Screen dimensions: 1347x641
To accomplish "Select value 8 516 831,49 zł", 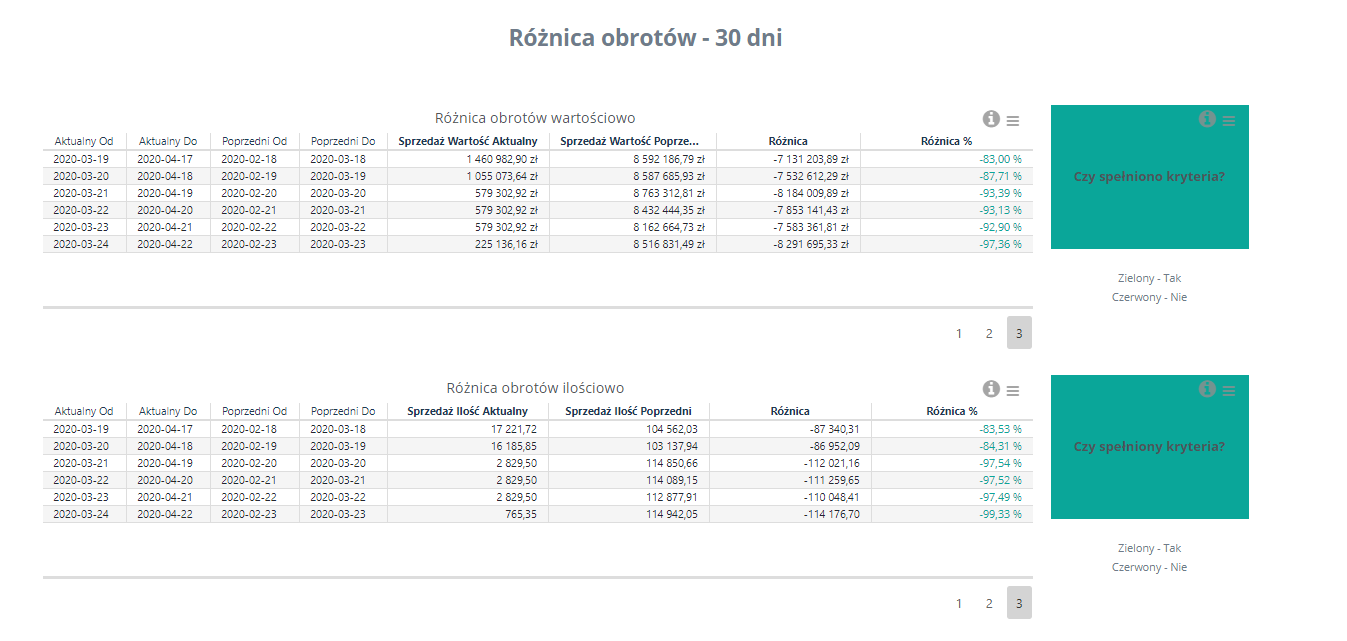I will [x=669, y=244].
